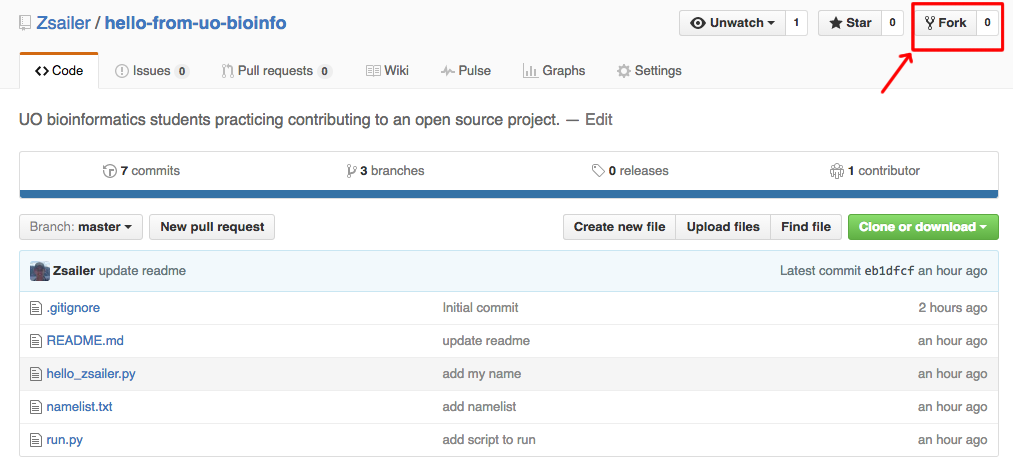View the Pulse tab
Image resolution: width=1013 pixels, height=466 pixels.
465,71
